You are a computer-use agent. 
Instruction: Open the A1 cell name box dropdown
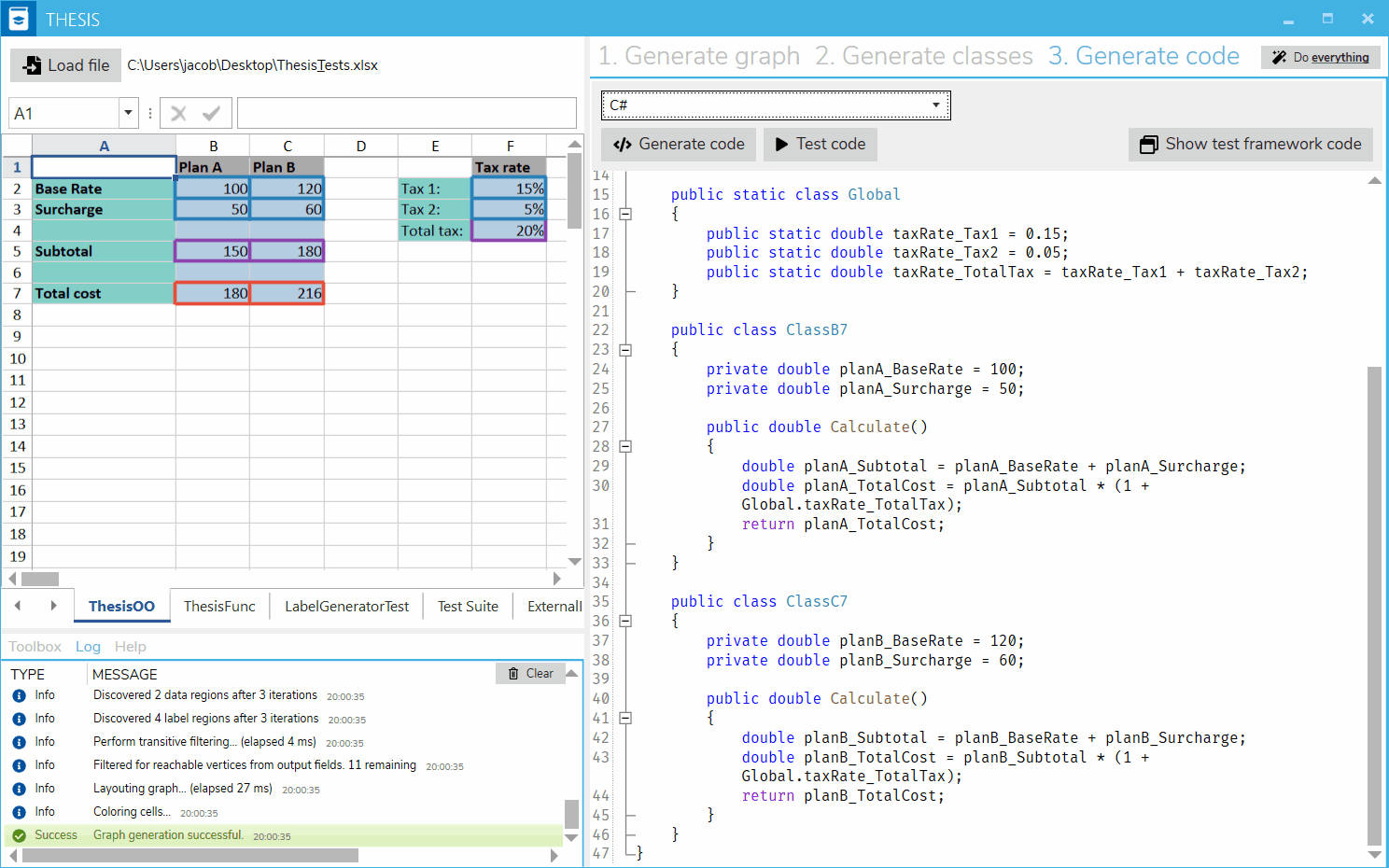point(128,114)
